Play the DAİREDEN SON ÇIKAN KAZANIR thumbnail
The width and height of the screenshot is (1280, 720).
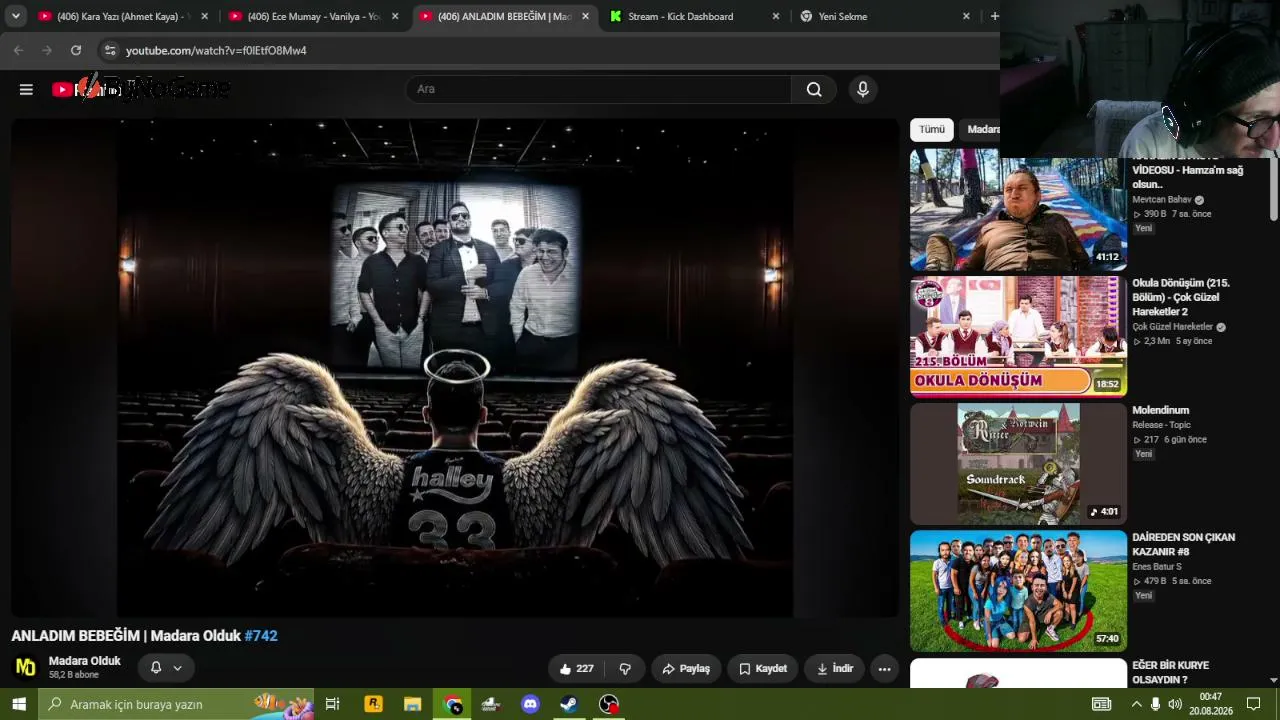(x=1018, y=591)
